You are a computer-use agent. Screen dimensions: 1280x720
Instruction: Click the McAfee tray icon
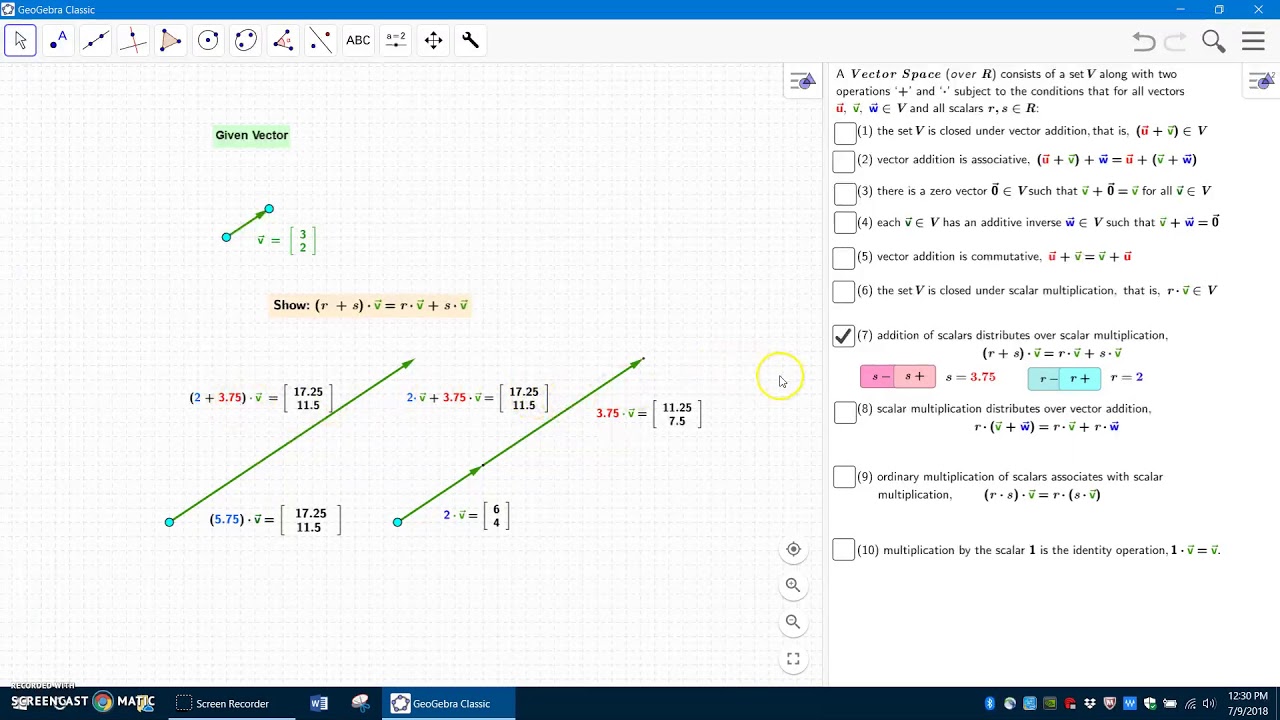tap(1110, 704)
